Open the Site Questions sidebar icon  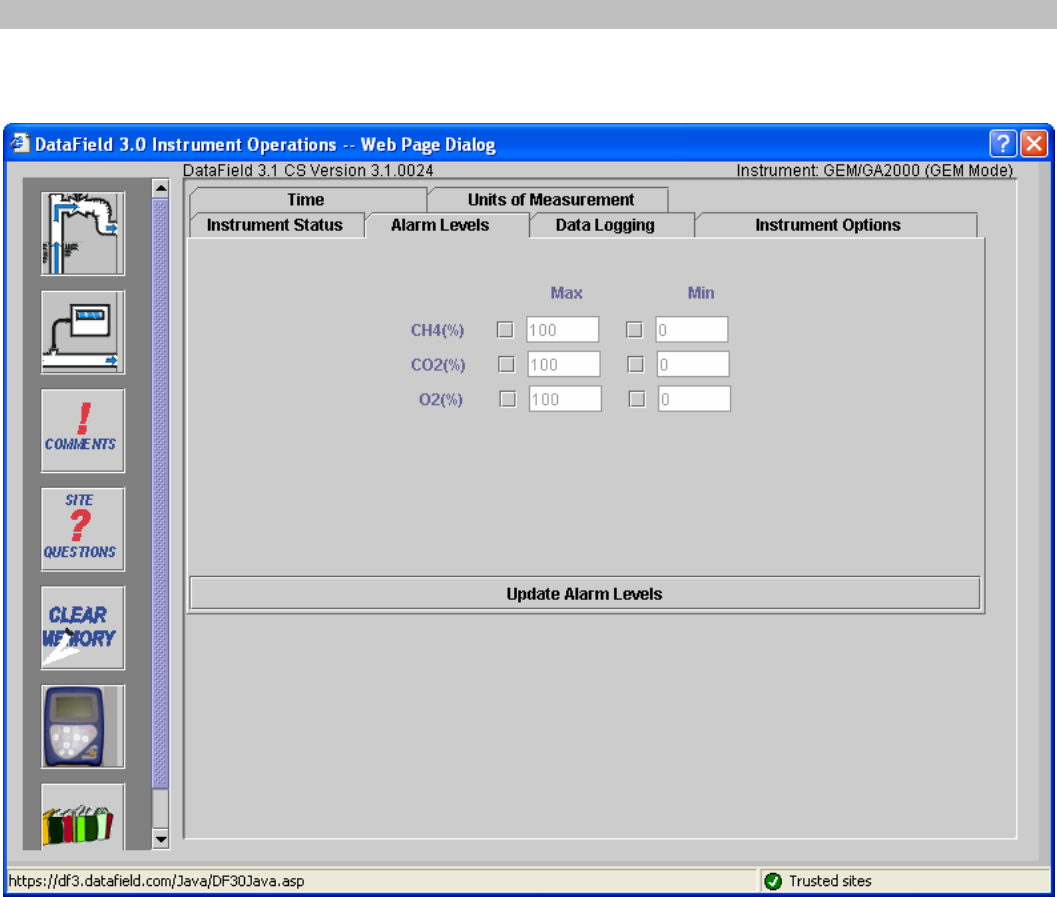pos(83,529)
